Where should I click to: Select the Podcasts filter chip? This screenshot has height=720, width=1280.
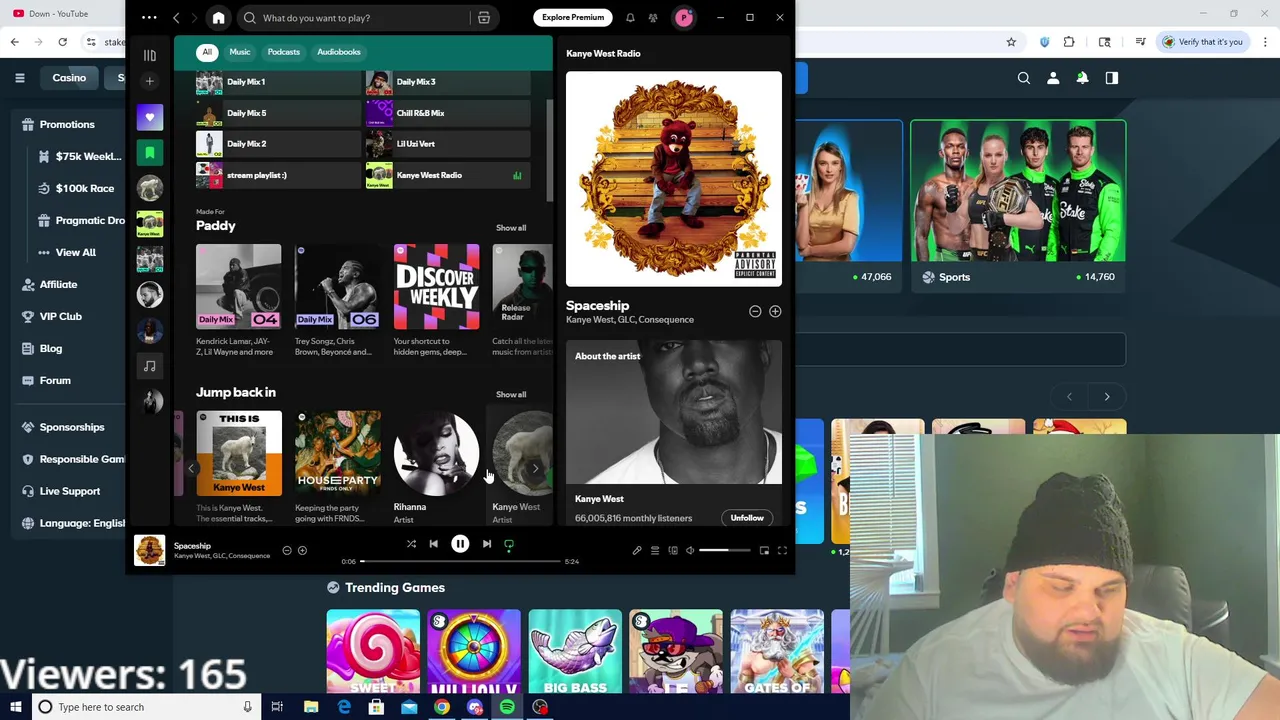click(x=284, y=52)
